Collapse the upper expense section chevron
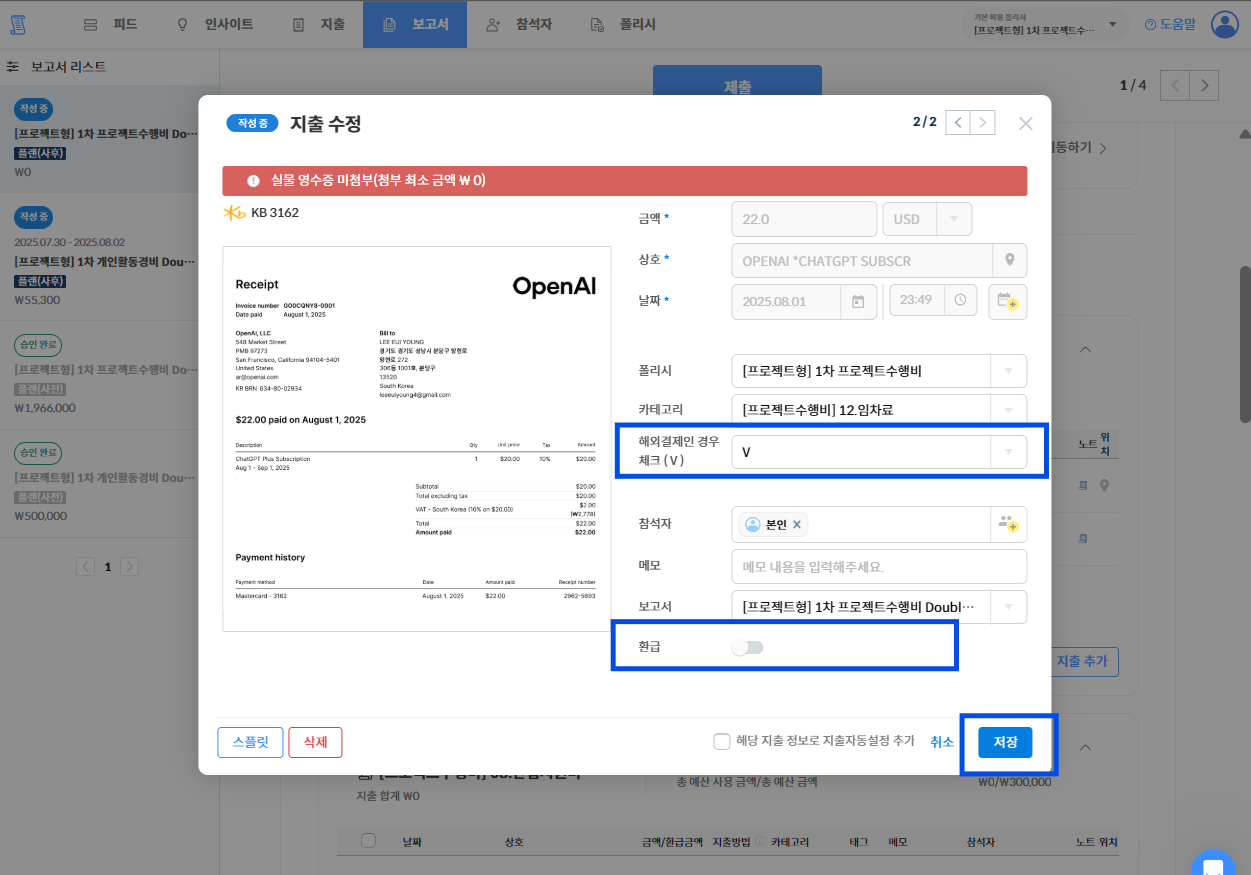The height and width of the screenshot is (875, 1251). [1084, 349]
